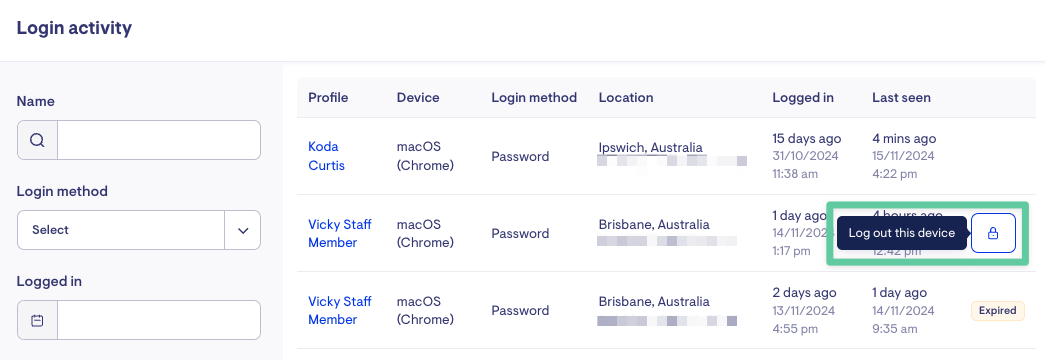Open Vicky Staff Member link in third row

point(340,310)
